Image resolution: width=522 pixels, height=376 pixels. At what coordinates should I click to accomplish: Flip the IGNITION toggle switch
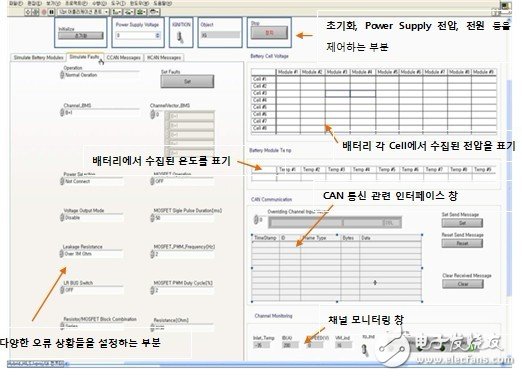181,37
